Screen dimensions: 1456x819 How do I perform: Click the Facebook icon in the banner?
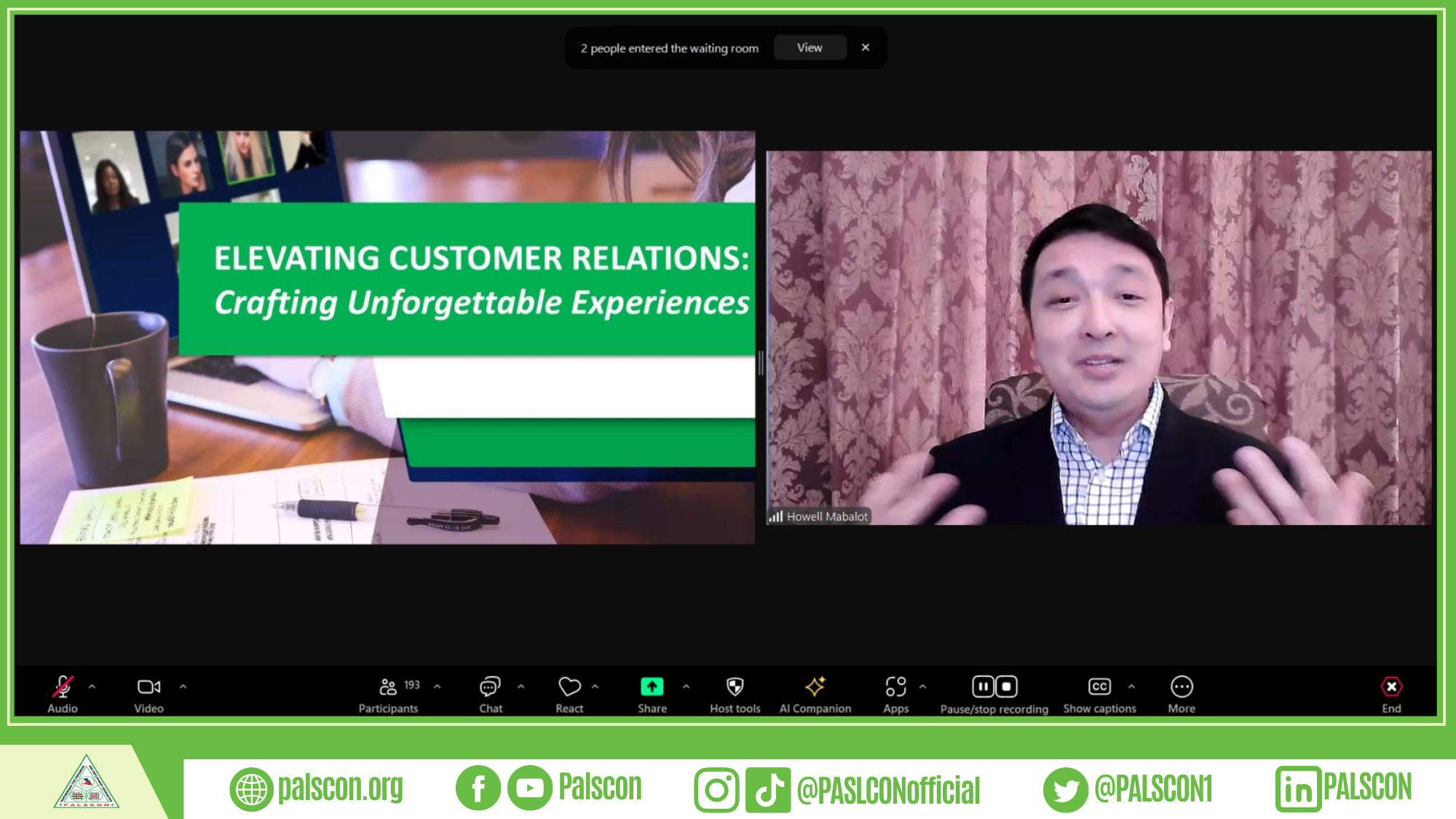(x=478, y=788)
